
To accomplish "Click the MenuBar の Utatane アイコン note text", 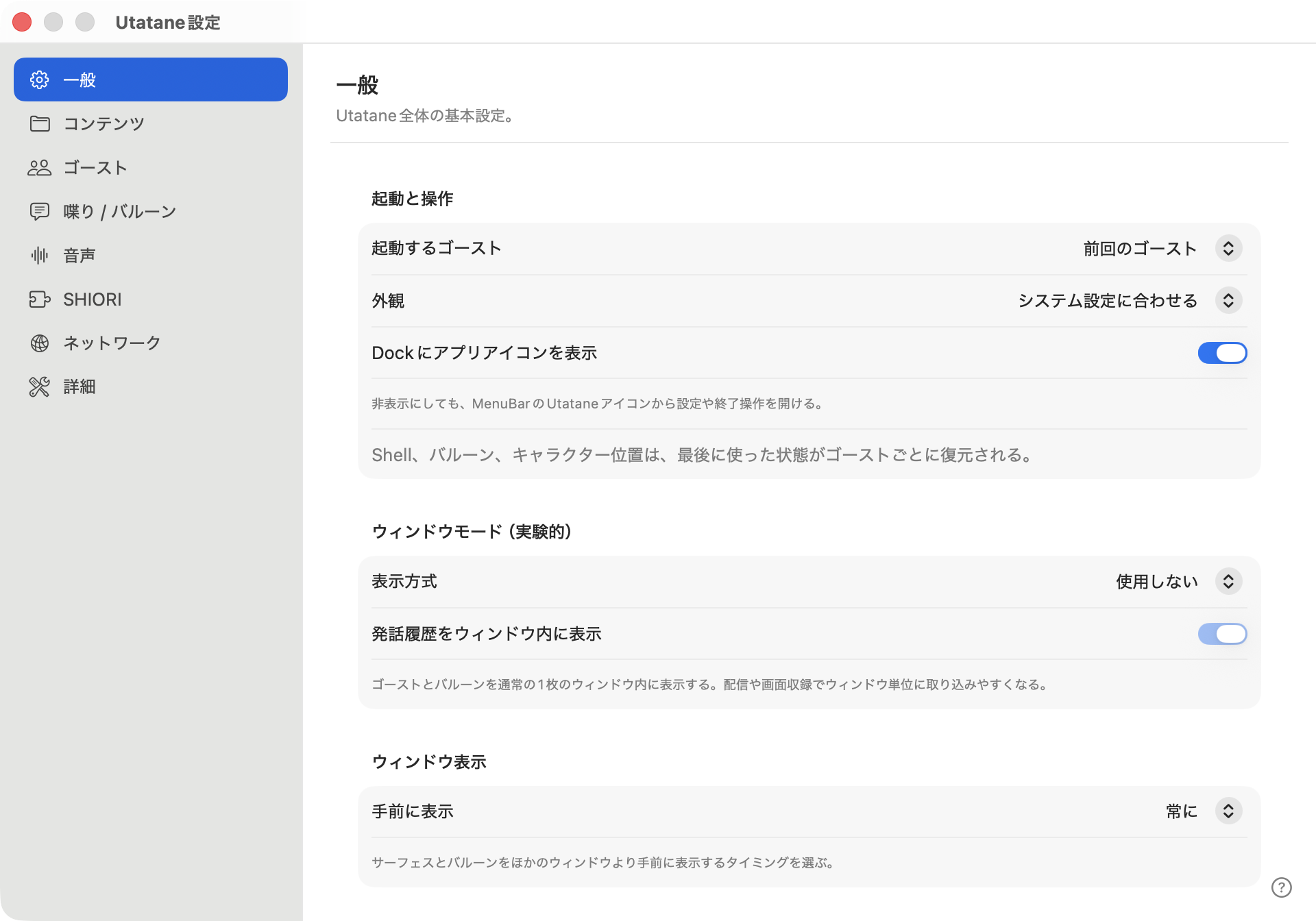I will pyautogui.click(x=597, y=404).
